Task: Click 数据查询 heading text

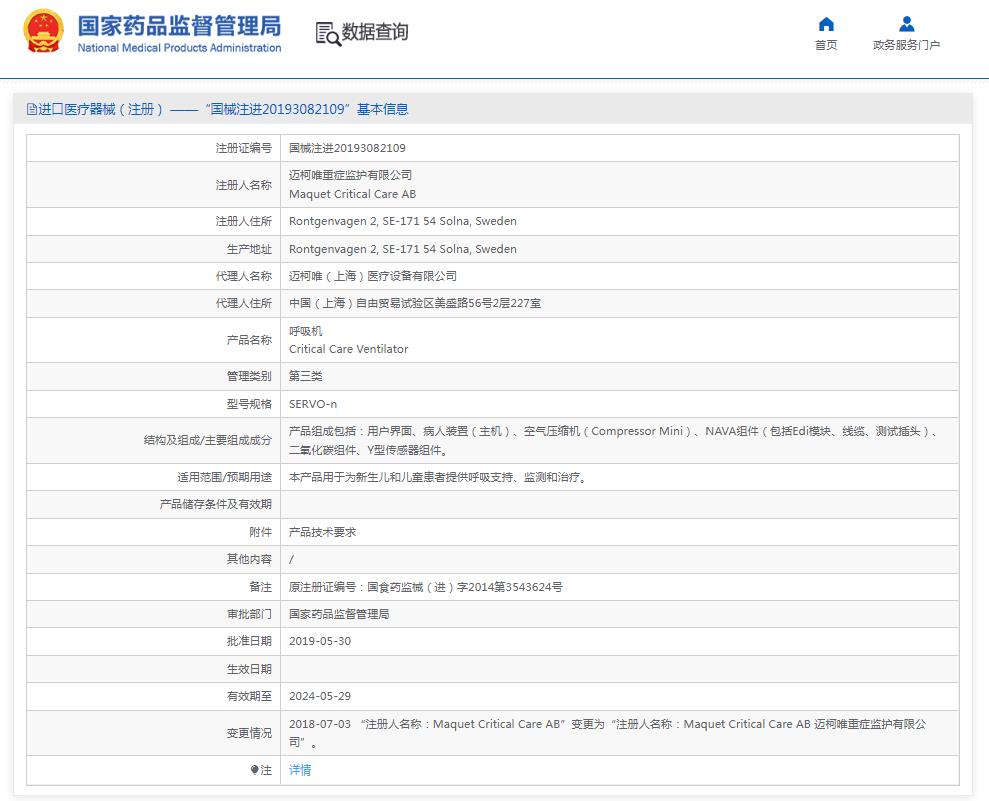Action: [375, 32]
